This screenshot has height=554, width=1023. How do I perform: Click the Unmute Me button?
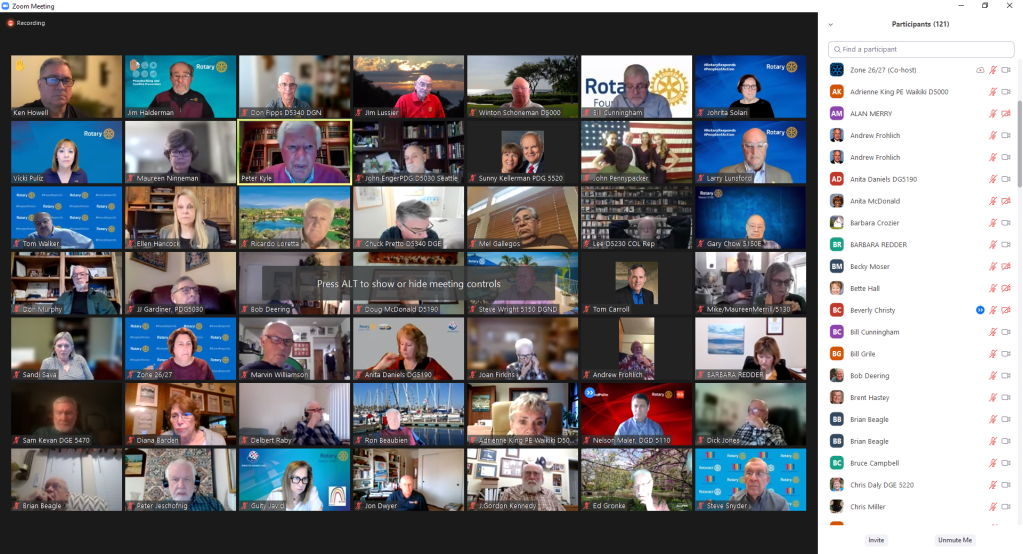[x=954, y=540]
